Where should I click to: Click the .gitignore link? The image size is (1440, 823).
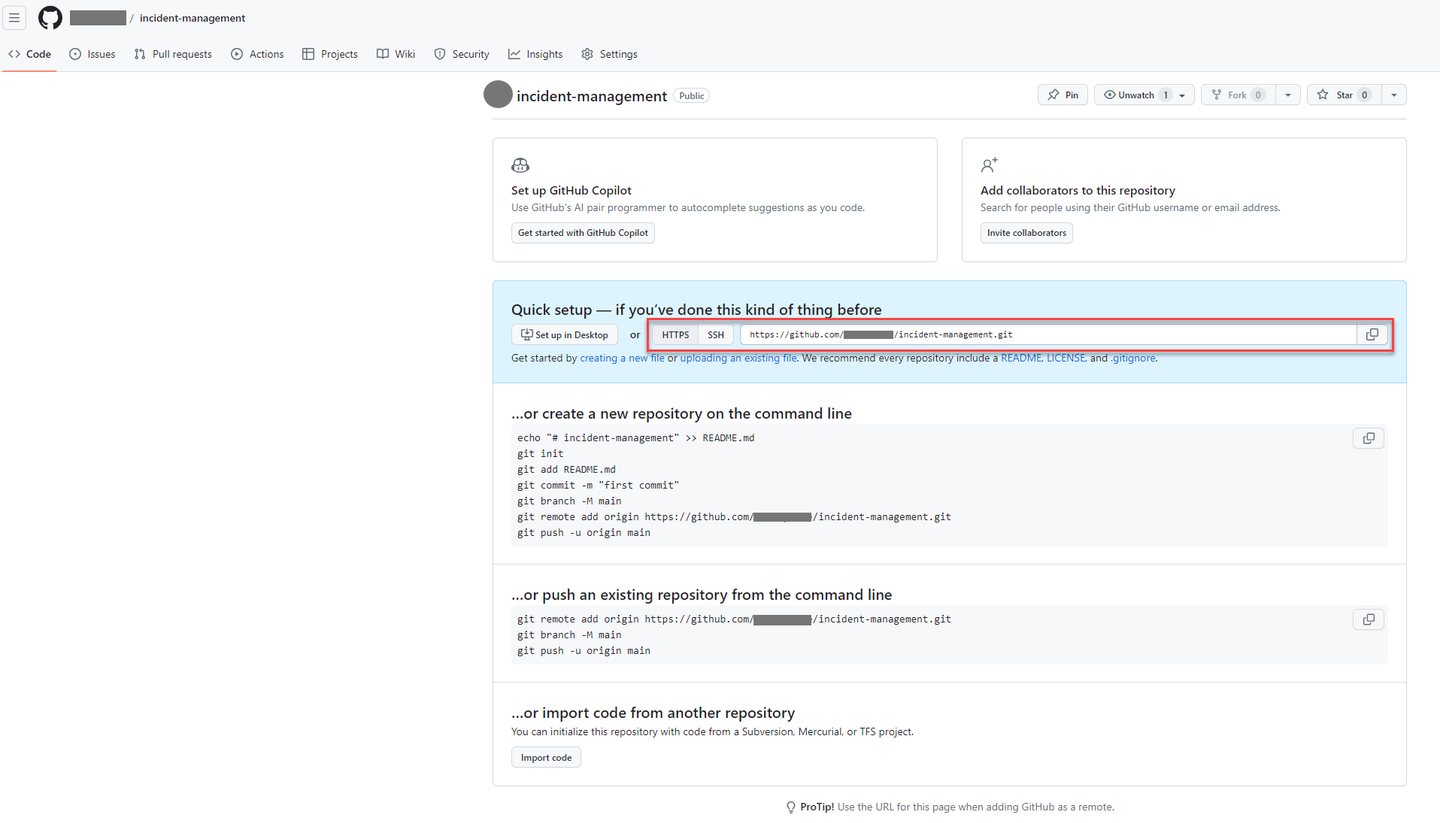(1133, 358)
